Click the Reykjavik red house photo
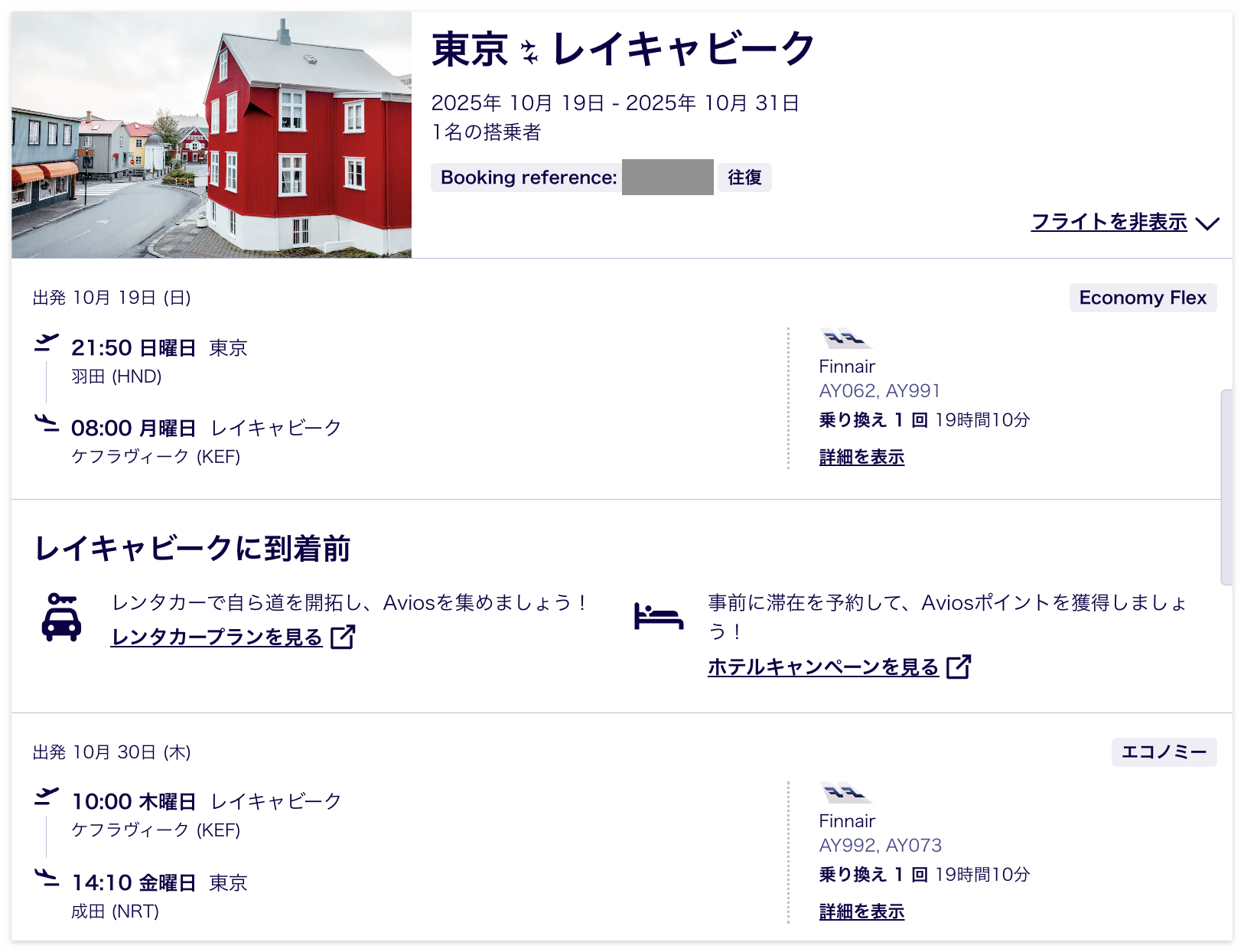The image size is (1244, 952). pos(211,135)
